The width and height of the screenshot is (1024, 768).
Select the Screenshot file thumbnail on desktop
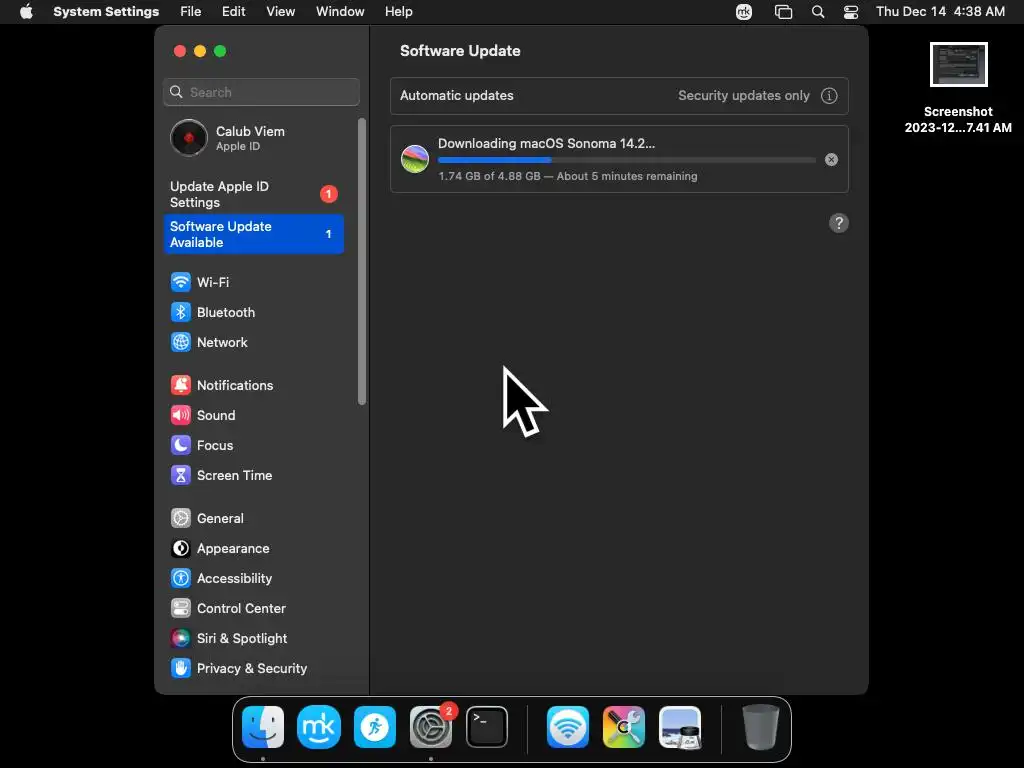958,65
